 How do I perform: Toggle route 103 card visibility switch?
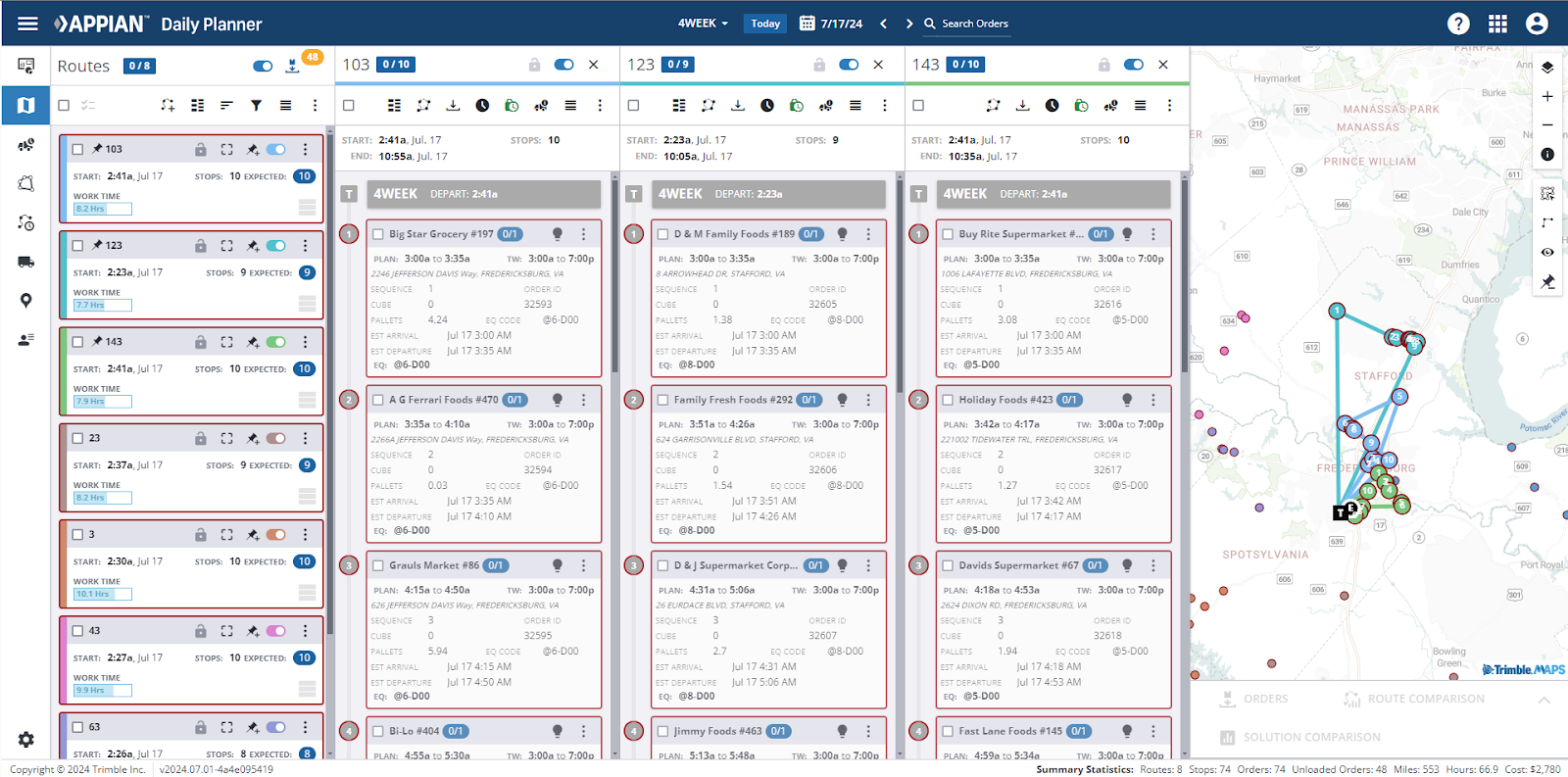pos(275,149)
